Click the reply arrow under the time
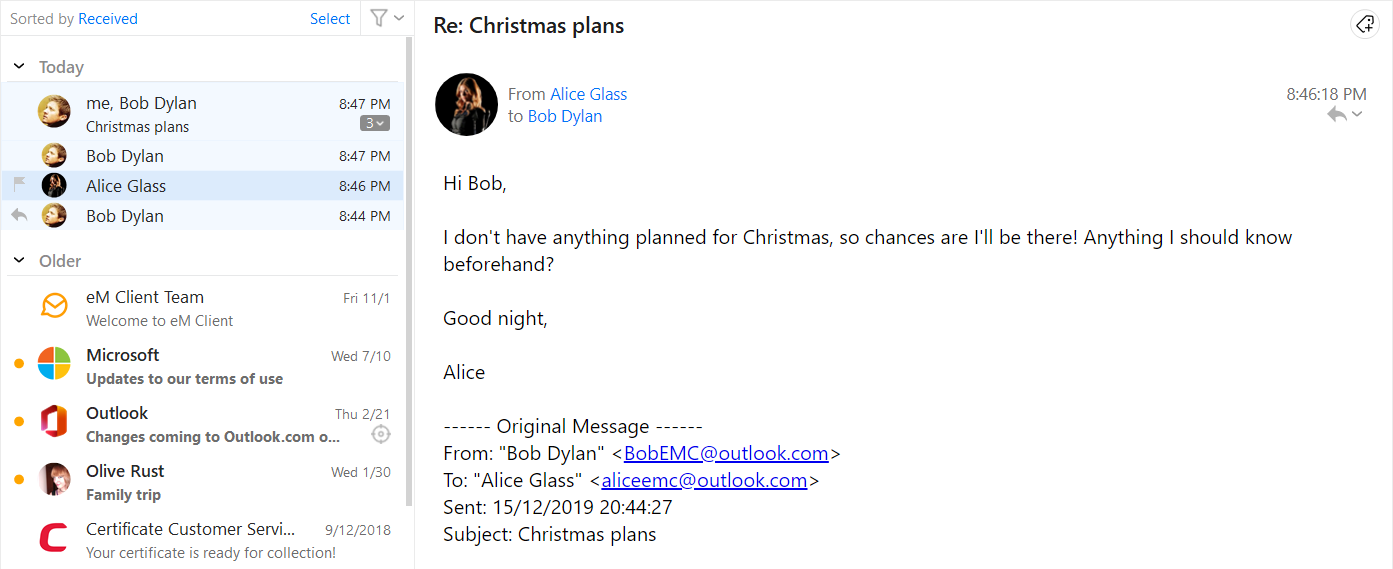The image size is (1393, 569). [x=1337, y=115]
